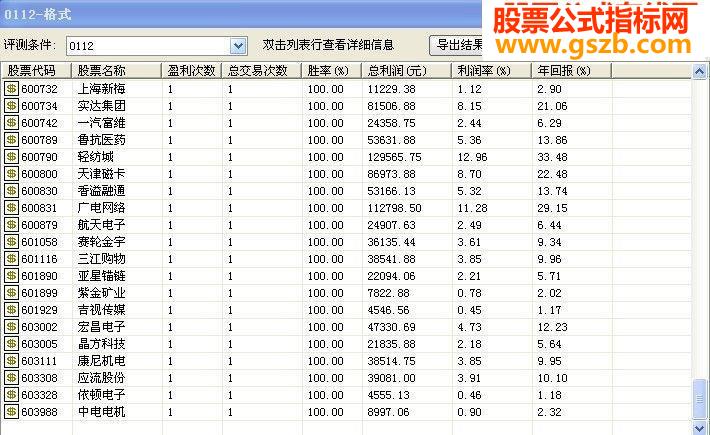Click the vertical scrollbar thumb

(x=700, y=399)
